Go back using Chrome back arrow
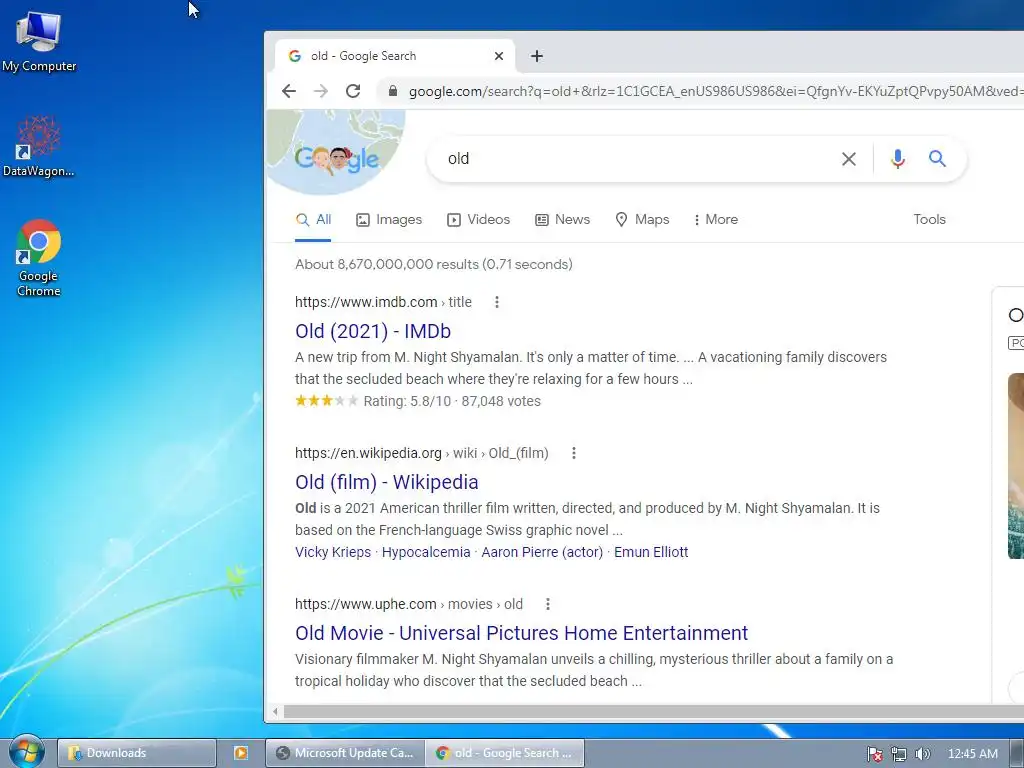This screenshot has height=768, width=1024. (x=289, y=91)
